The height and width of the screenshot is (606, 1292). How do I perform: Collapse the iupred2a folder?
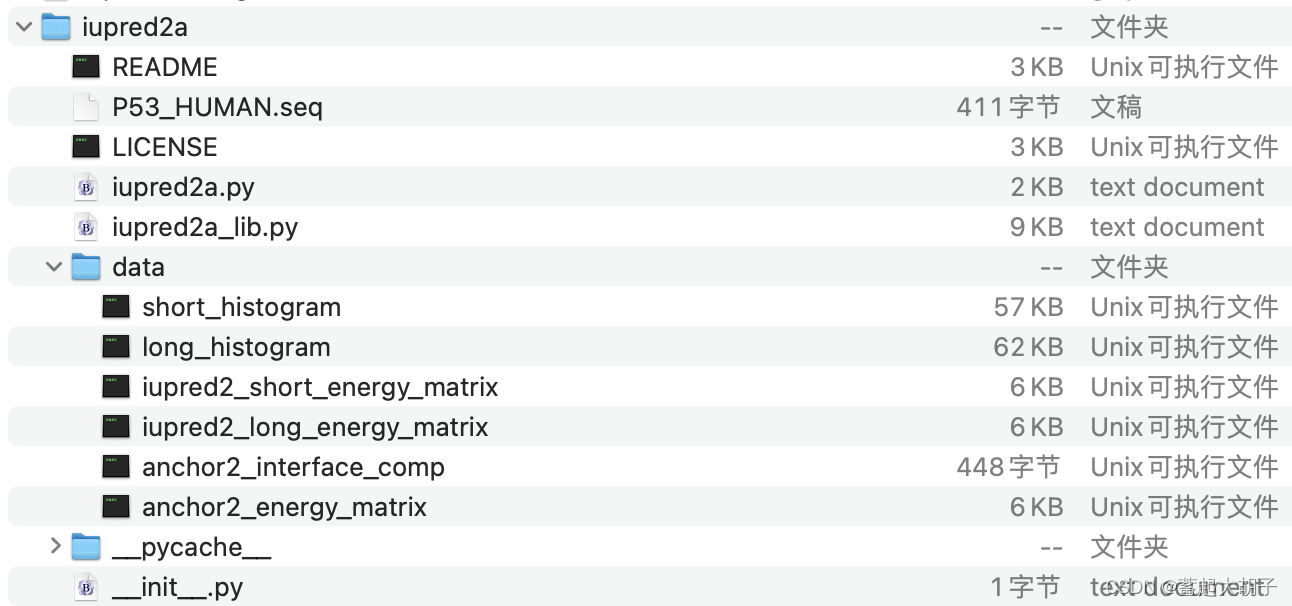[23, 27]
